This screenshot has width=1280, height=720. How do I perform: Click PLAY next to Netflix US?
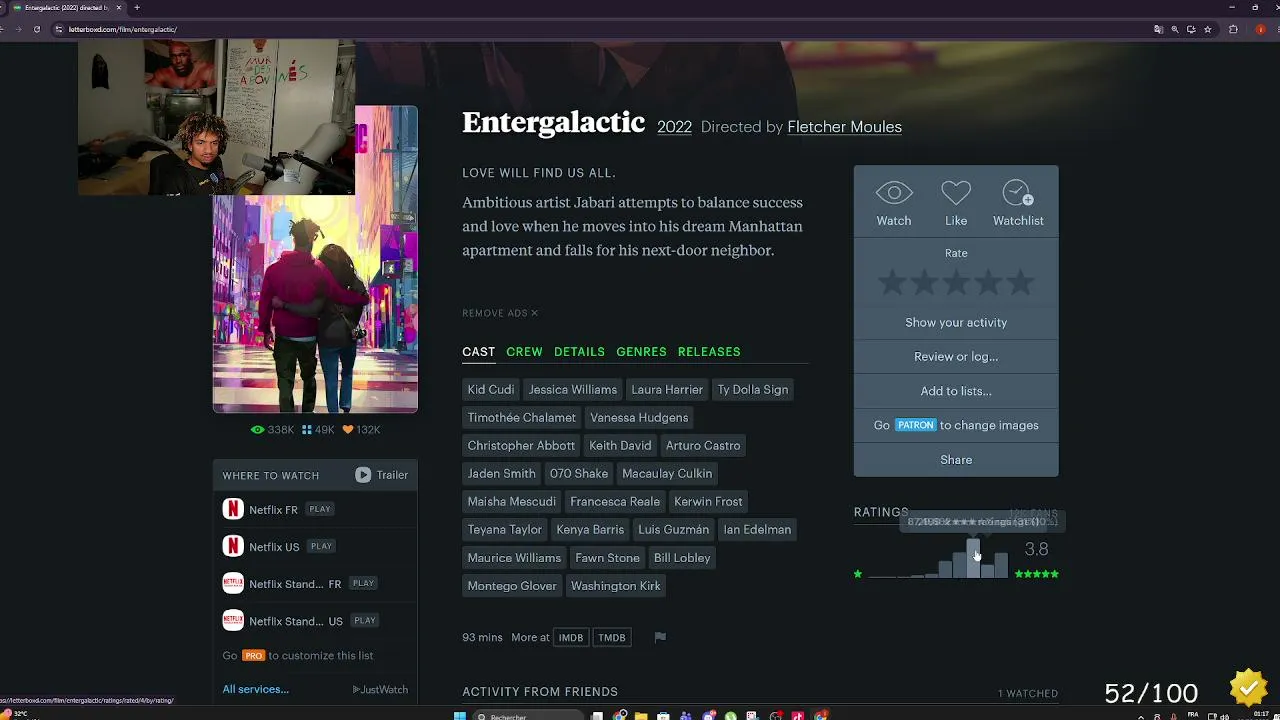click(321, 546)
